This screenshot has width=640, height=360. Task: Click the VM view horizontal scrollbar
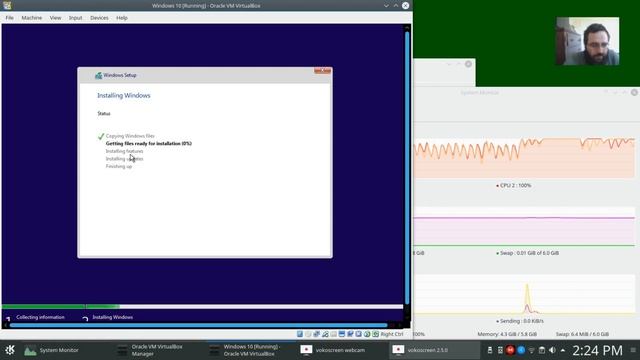click(199, 325)
